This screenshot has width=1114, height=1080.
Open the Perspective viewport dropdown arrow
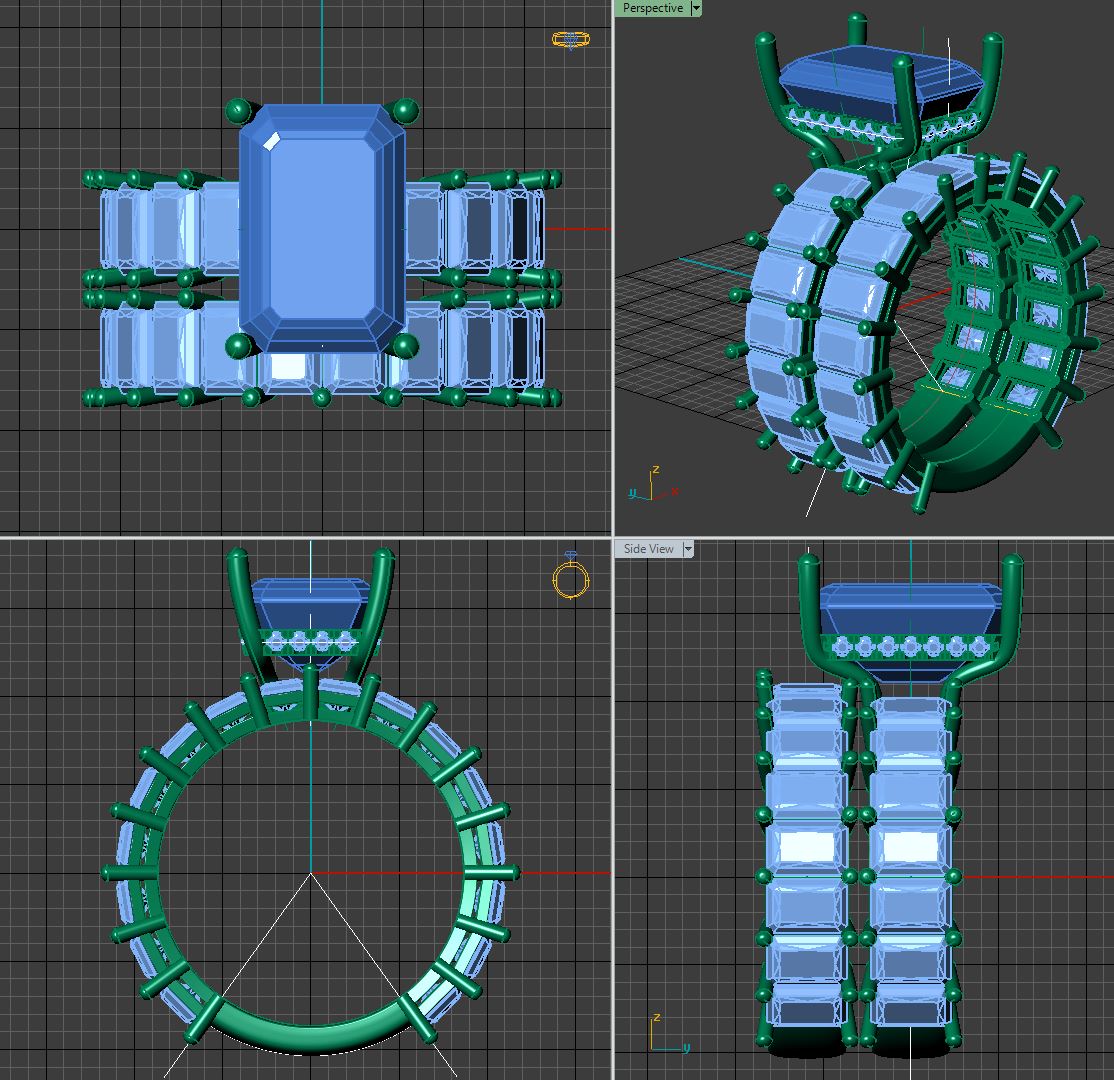[x=696, y=8]
